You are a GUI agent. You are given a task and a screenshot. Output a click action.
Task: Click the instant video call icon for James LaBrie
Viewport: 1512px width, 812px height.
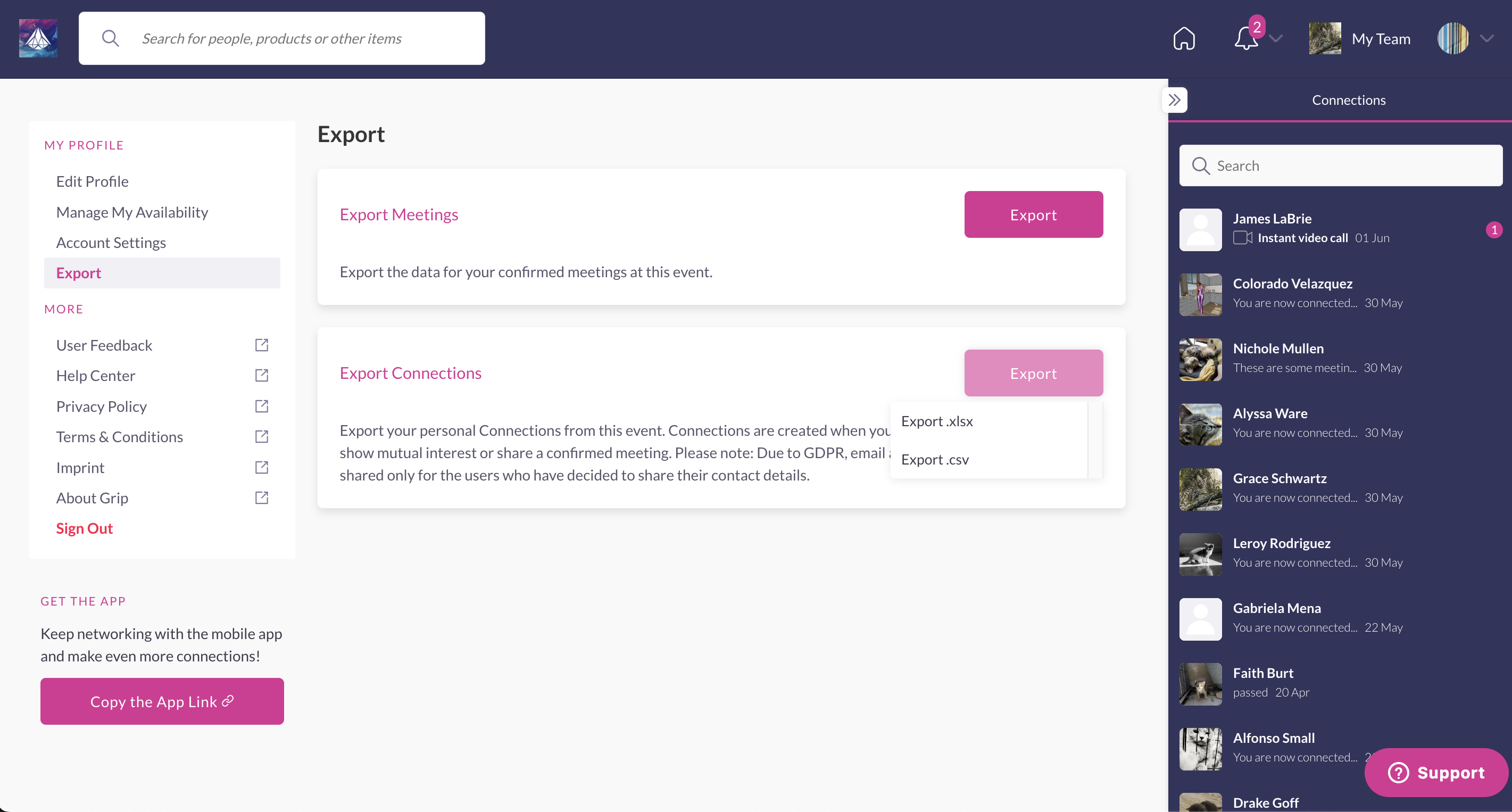click(1244, 237)
